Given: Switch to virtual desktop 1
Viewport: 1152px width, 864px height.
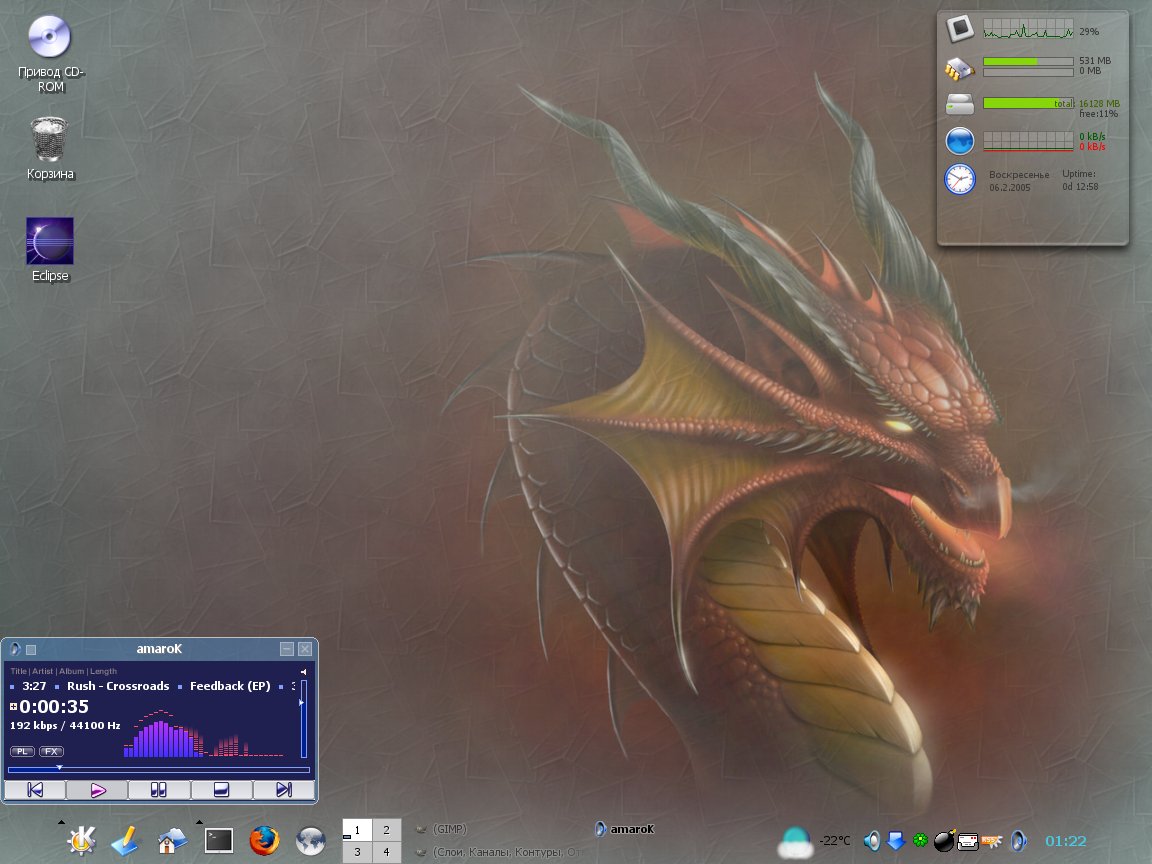Looking at the screenshot, I should (x=357, y=830).
